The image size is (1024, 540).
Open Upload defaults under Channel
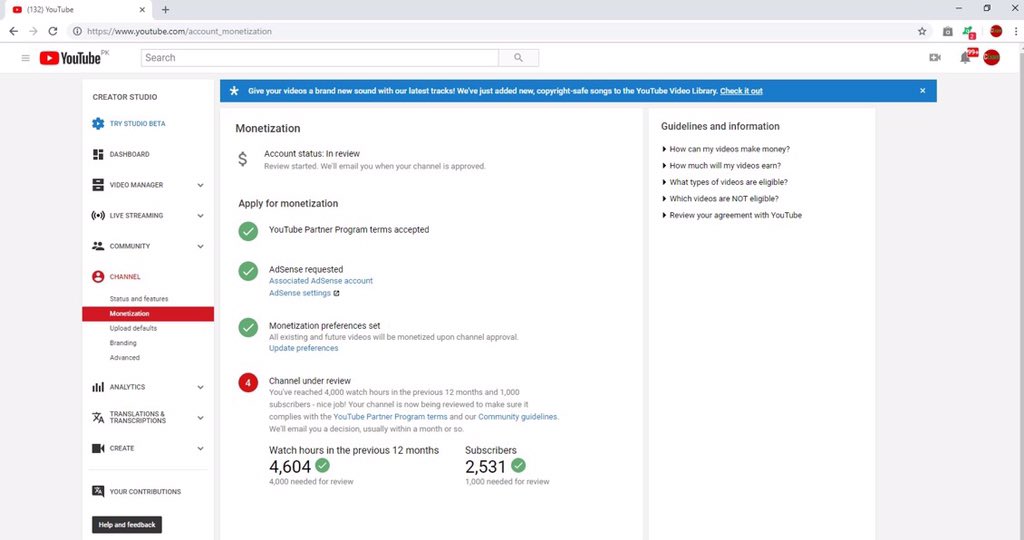(x=133, y=328)
